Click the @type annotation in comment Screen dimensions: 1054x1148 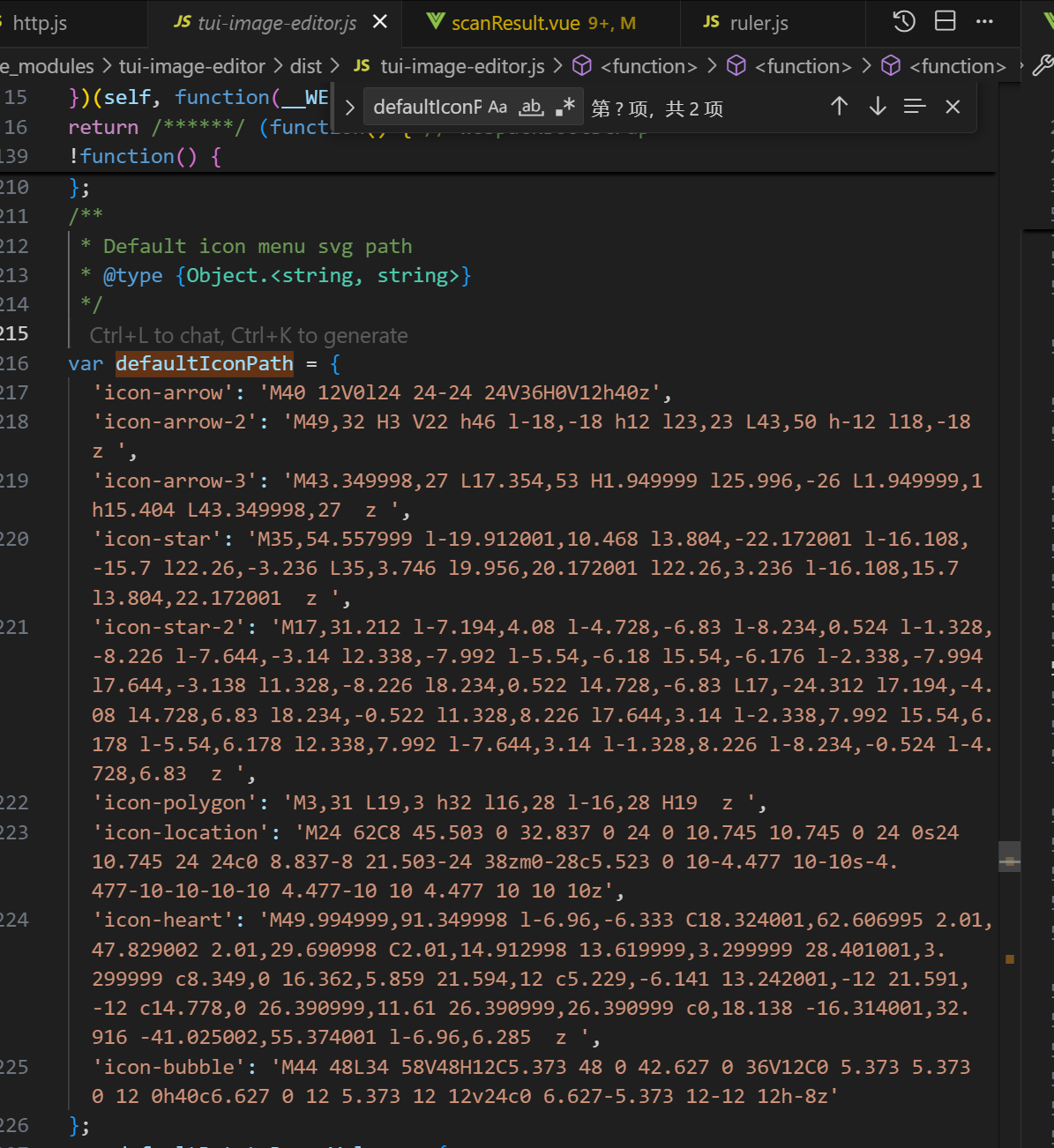(x=133, y=275)
